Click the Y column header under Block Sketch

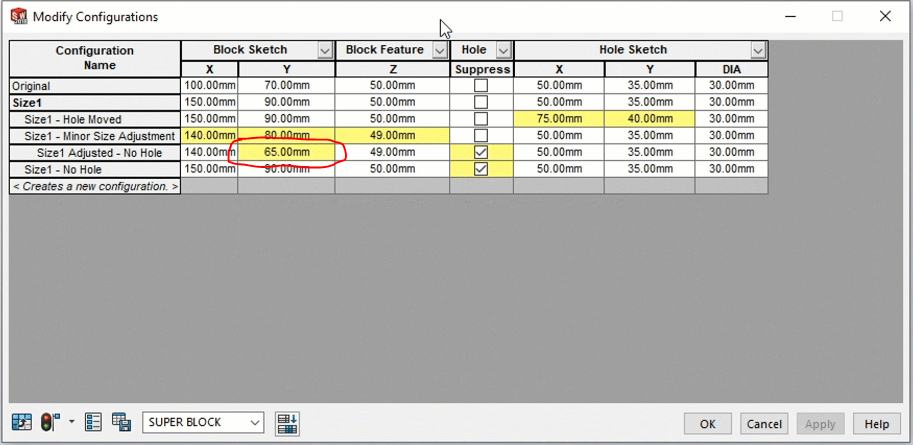[x=286, y=69]
